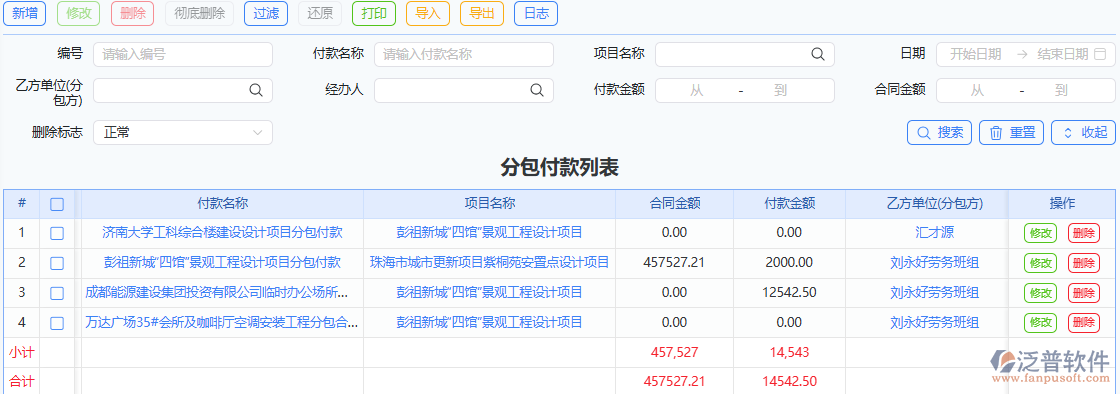Click the green 修改 toolbar button
The height and width of the screenshot is (394, 1120).
(79, 14)
